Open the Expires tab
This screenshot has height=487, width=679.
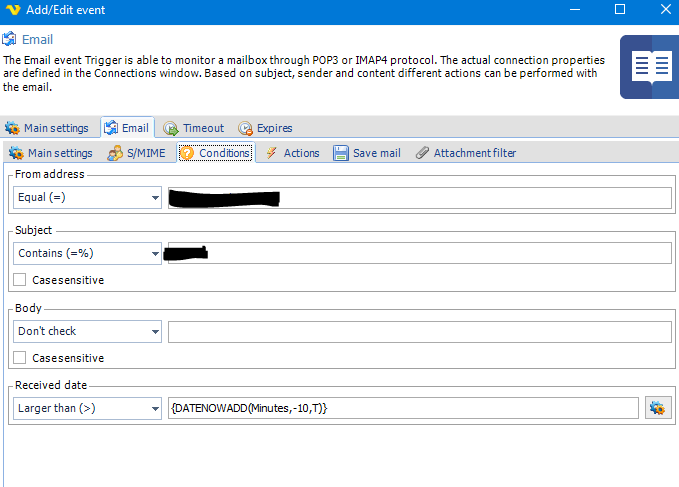[265, 128]
